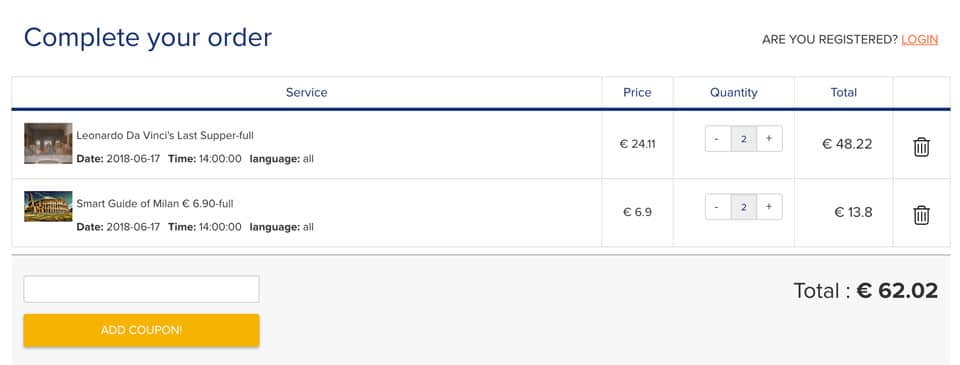
Task: Select Smart Guide of Milan € 6.90-full title
Action: point(155,203)
